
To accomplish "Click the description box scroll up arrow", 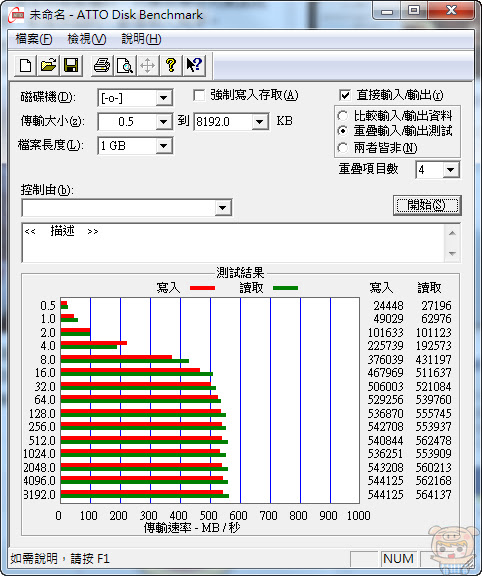I will 452,233.
